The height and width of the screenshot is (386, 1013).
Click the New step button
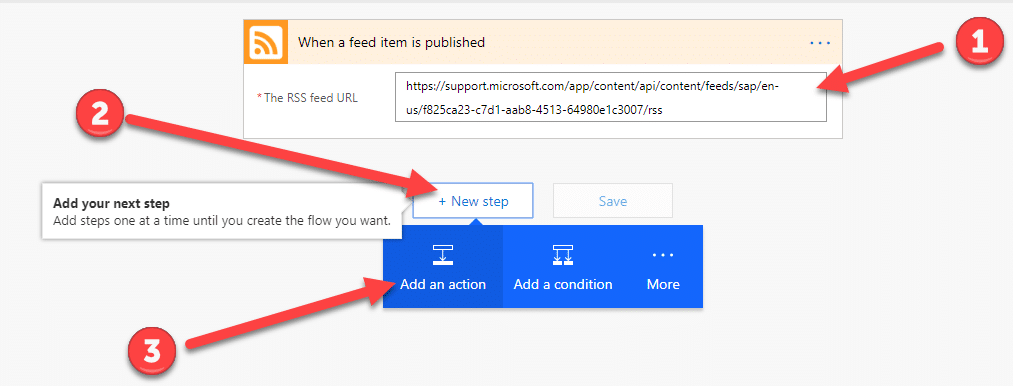coord(473,201)
